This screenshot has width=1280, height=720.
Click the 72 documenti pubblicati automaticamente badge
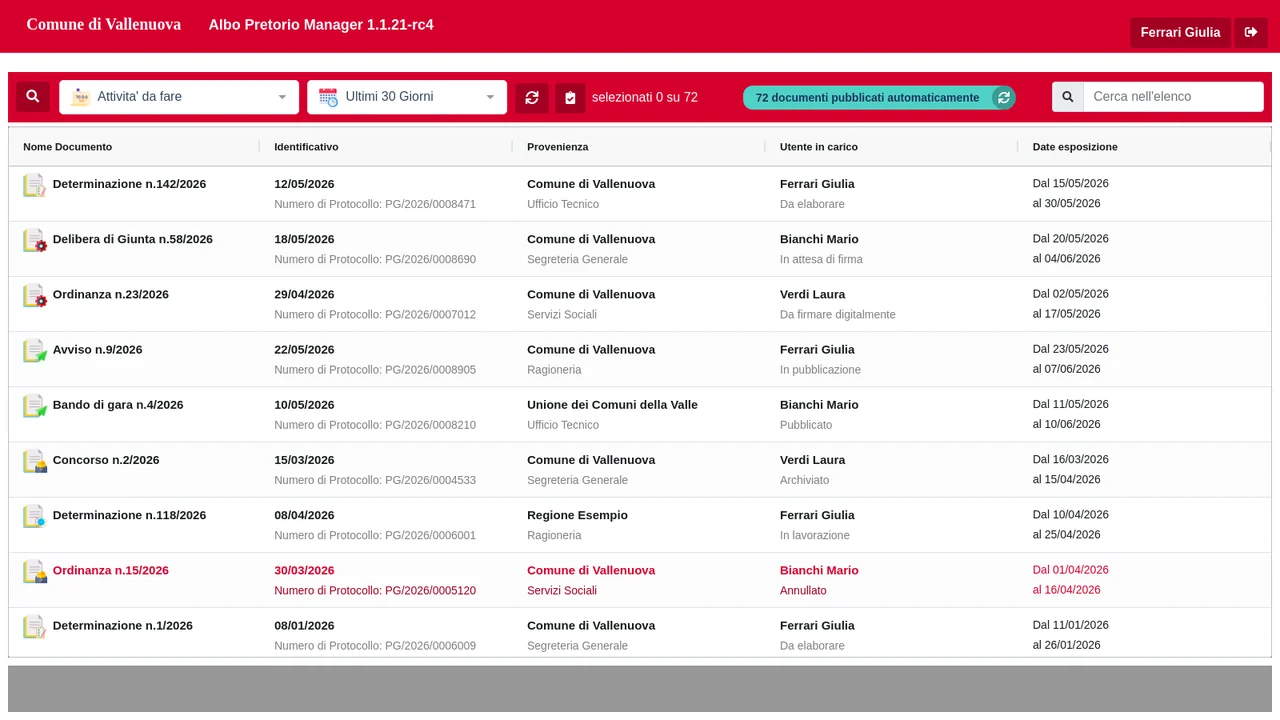[879, 97]
